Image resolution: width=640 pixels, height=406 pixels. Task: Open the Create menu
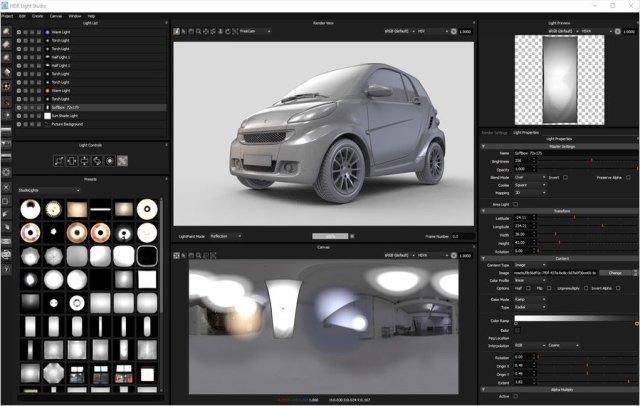[x=38, y=16]
